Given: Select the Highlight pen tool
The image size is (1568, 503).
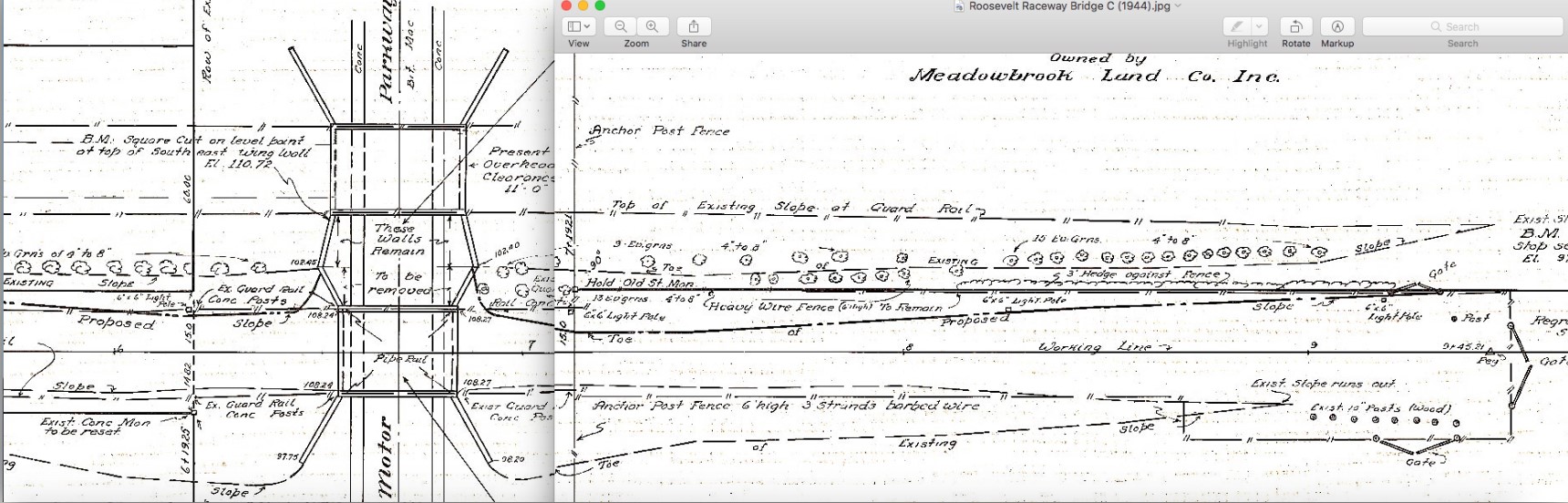Looking at the screenshot, I should click(x=1237, y=27).
